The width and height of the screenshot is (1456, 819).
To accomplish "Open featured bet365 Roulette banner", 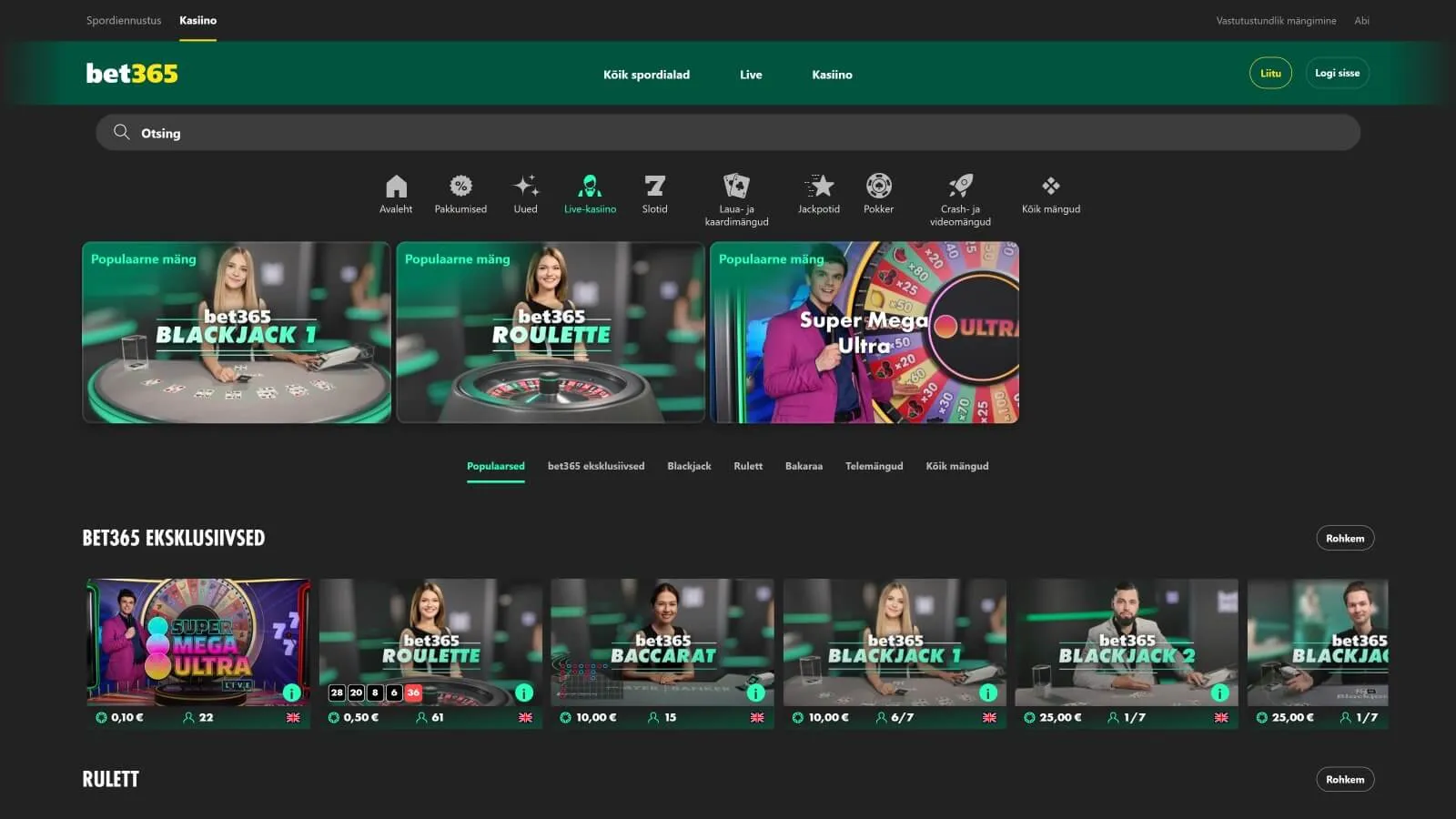I will pyautogui.click(x=551, y=332).
